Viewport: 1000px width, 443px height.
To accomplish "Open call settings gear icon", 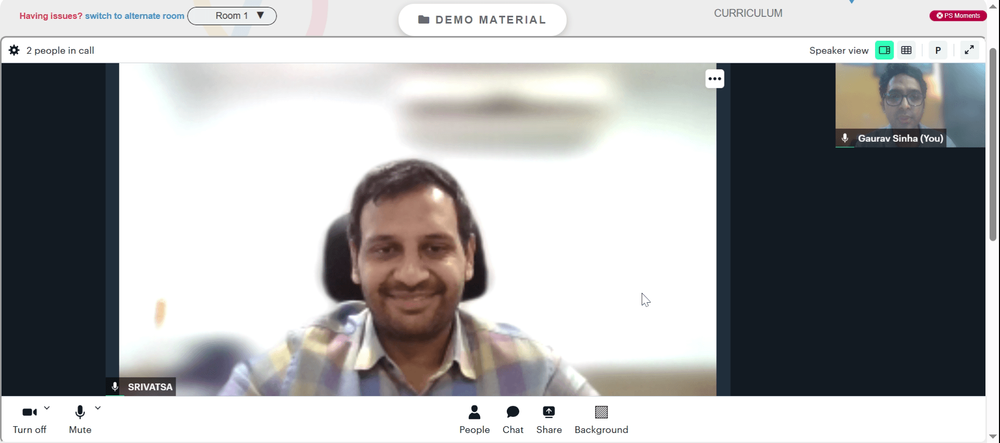I will click(14, 50).
